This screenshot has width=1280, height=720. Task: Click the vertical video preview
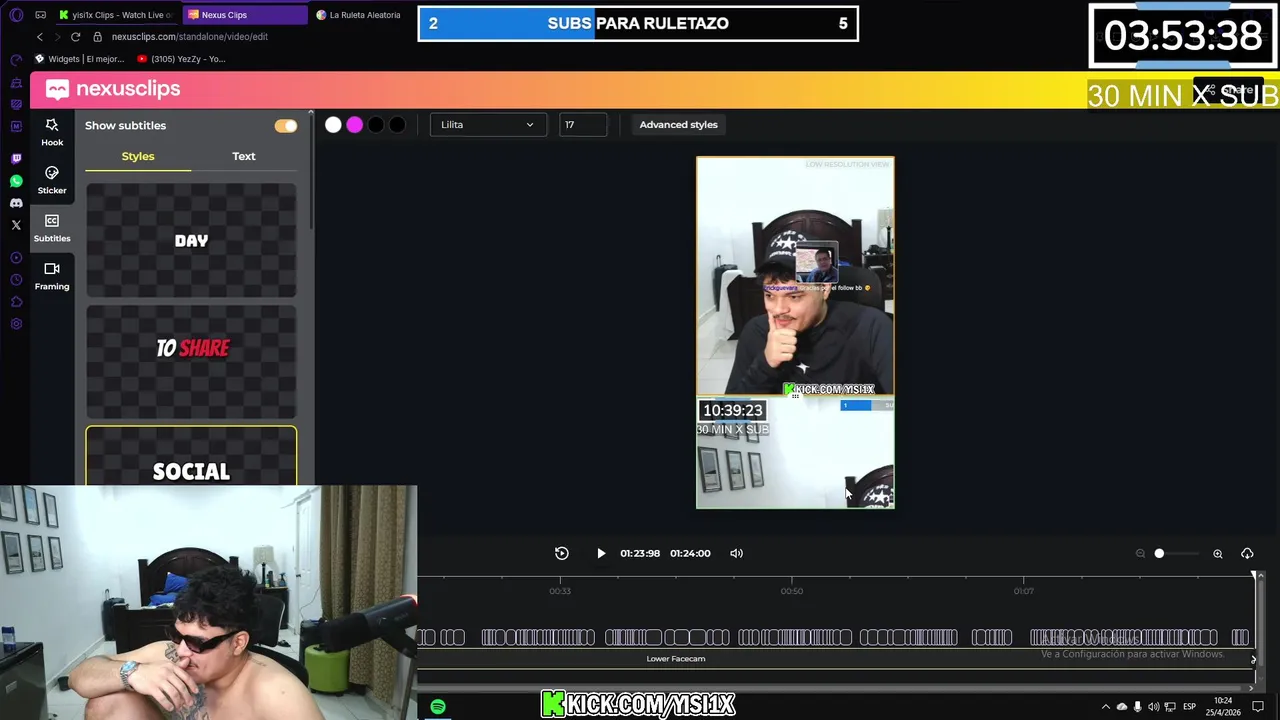(x=795, y=333)
